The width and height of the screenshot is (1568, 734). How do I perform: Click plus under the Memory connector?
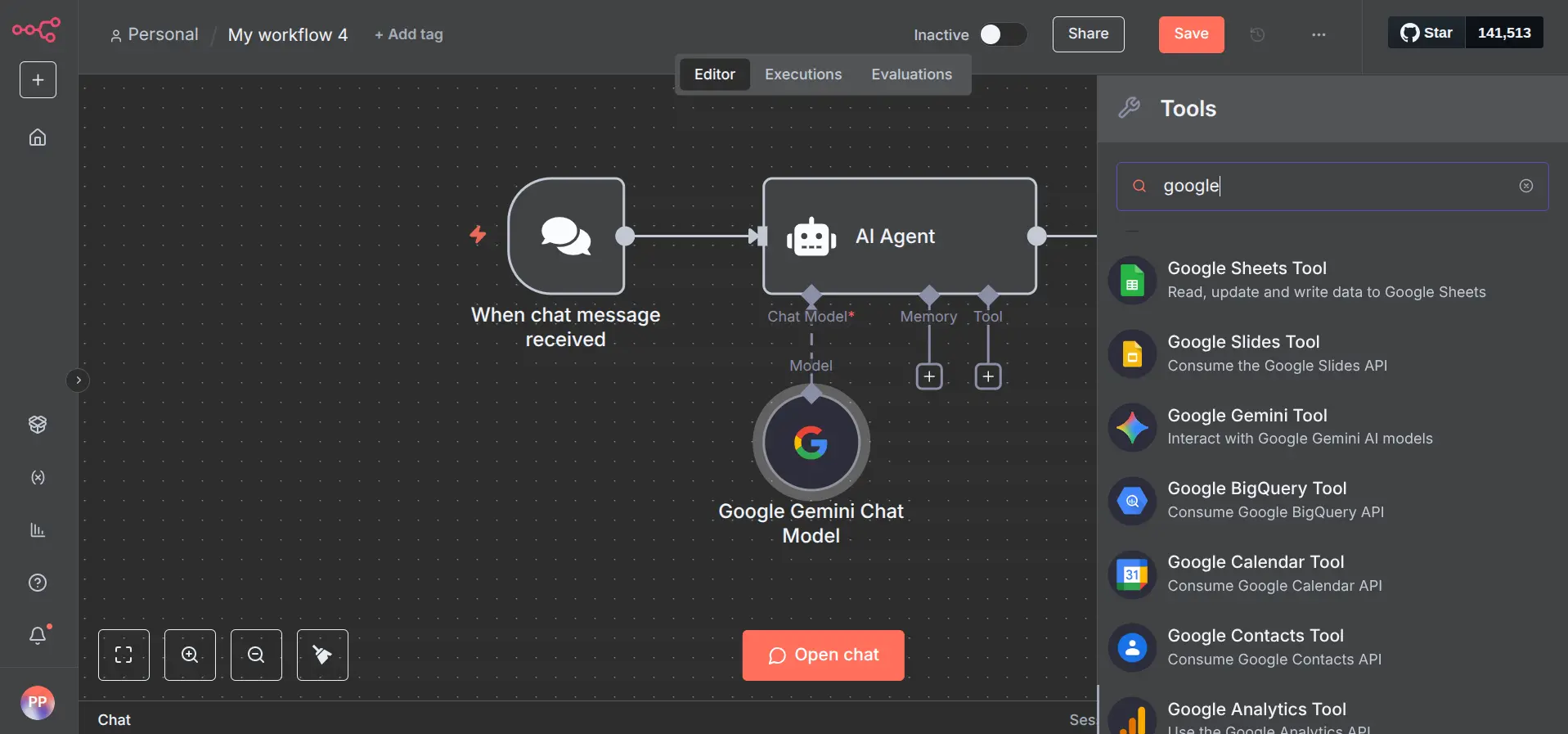[x=929, y=376]
